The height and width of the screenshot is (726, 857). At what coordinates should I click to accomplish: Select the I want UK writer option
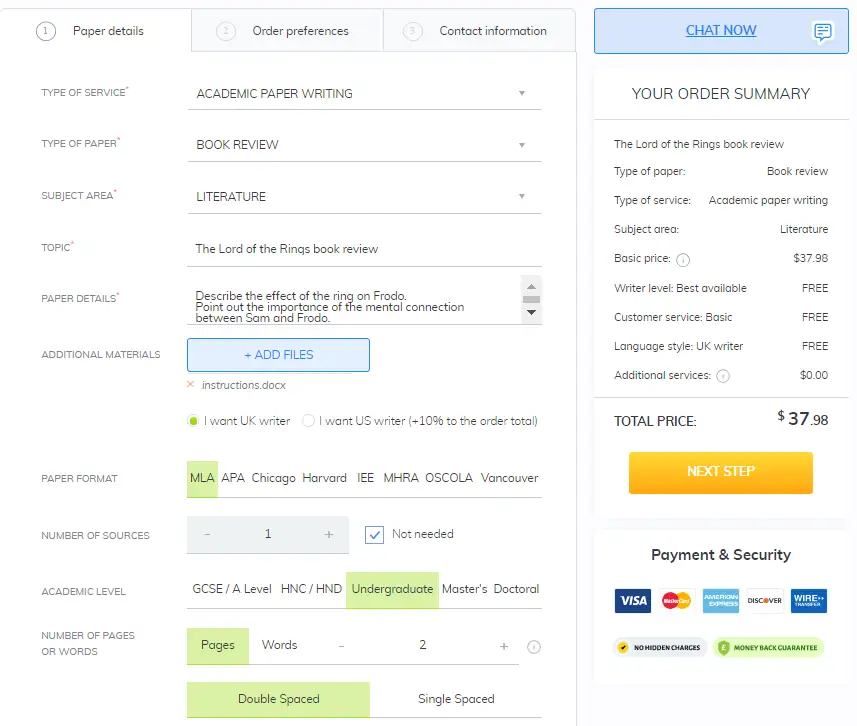[195, 423]
